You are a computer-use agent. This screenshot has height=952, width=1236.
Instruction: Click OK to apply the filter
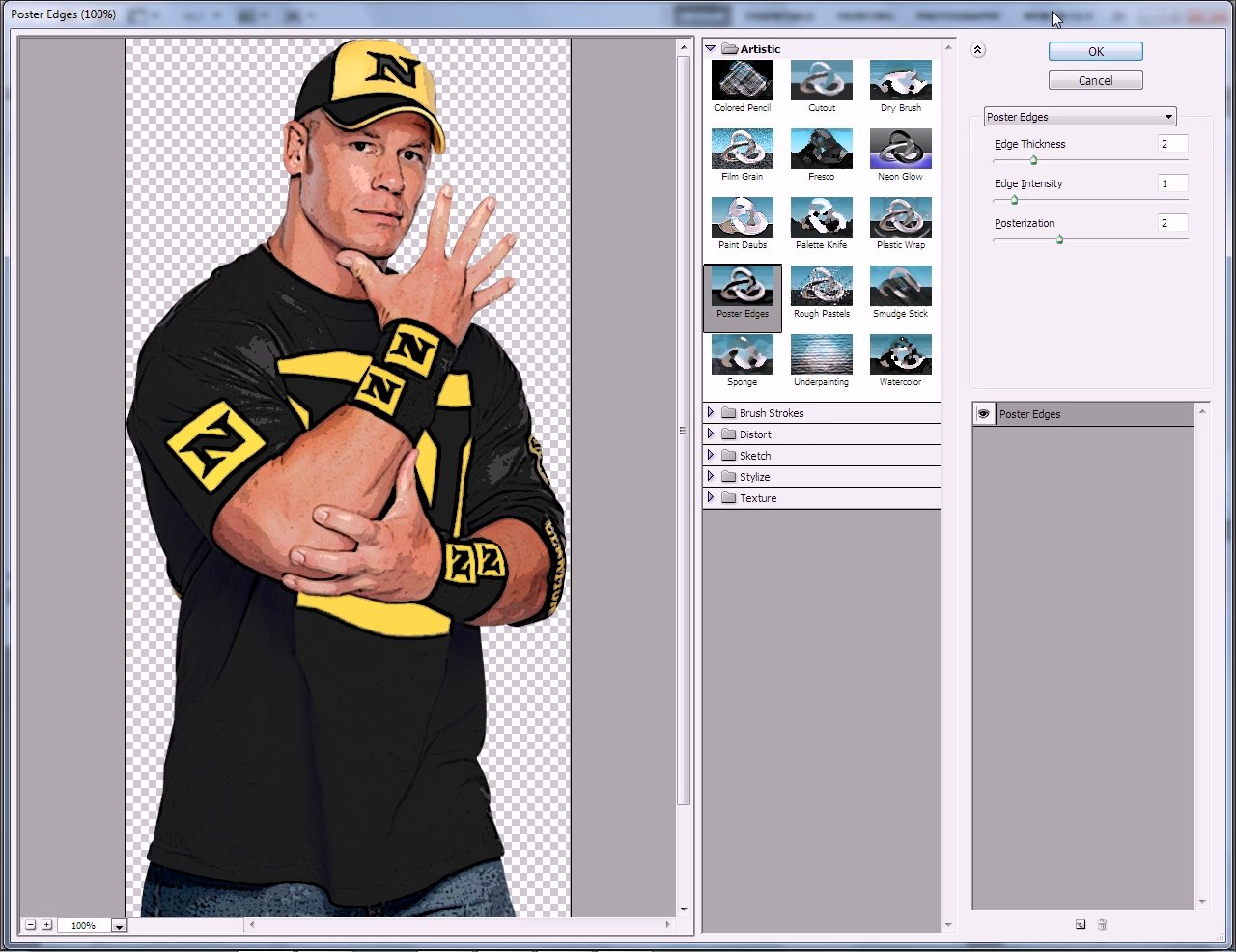1096,51
